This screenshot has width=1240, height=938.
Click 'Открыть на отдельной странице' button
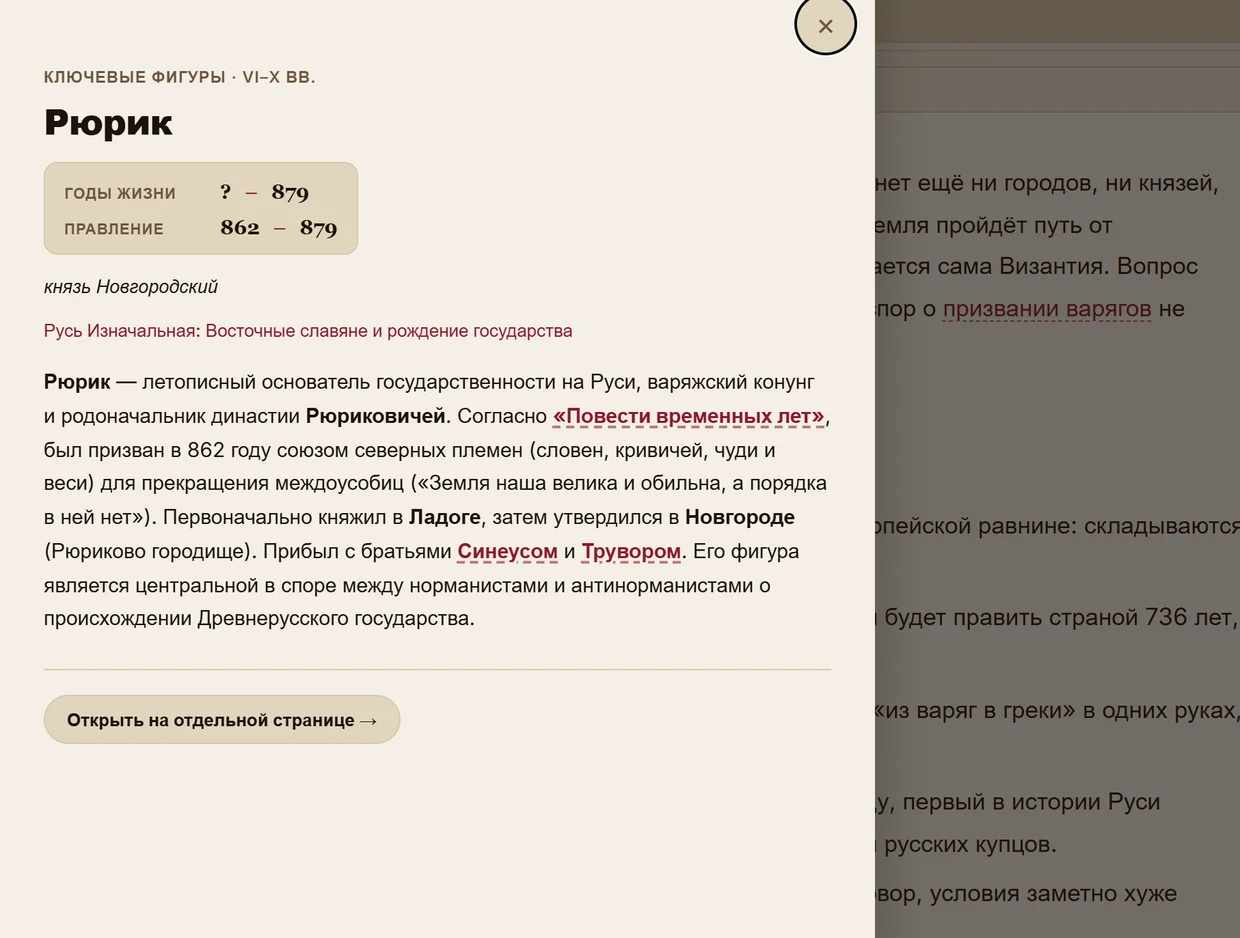[222, 720]
